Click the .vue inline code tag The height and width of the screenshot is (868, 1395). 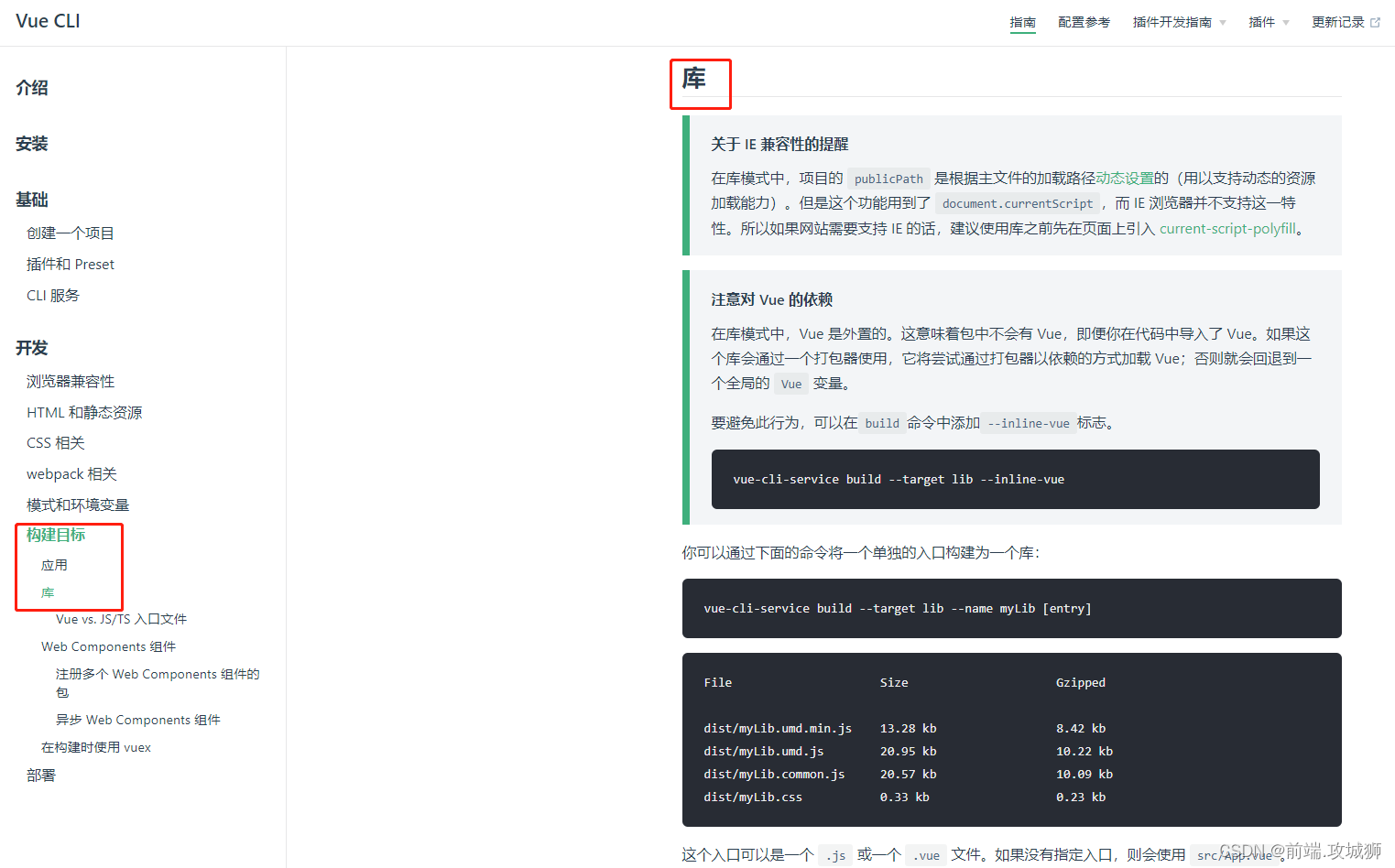[927, 855]
